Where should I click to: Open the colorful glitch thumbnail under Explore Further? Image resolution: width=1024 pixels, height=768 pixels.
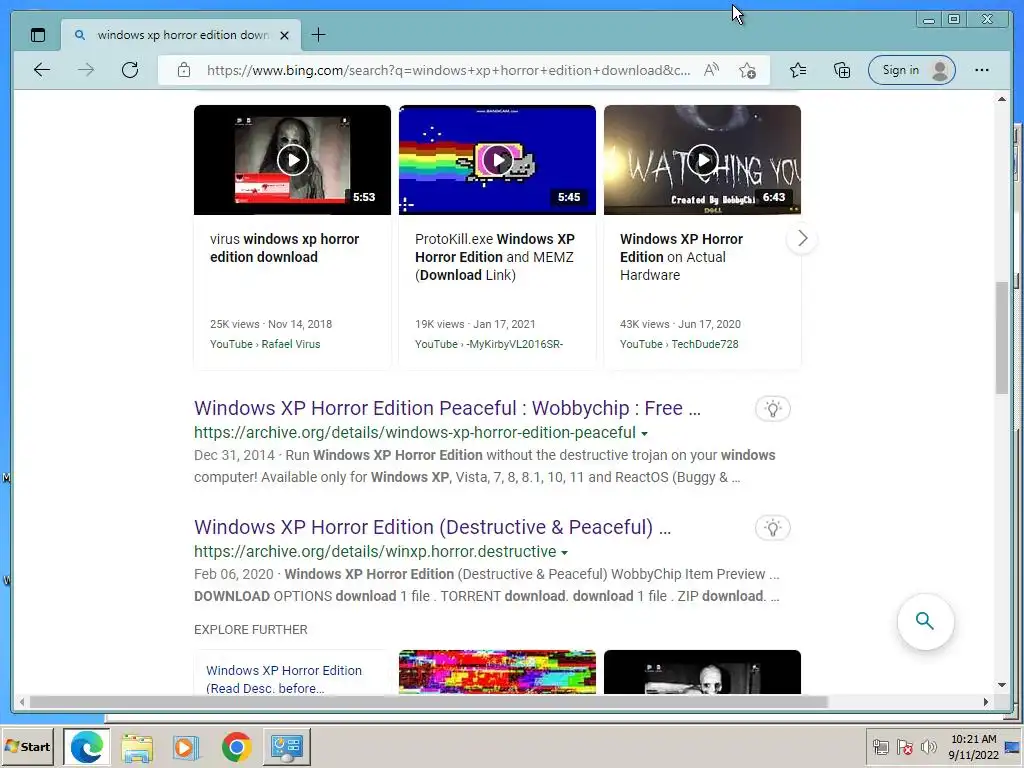pyautogui.click(x=498, y=671)
